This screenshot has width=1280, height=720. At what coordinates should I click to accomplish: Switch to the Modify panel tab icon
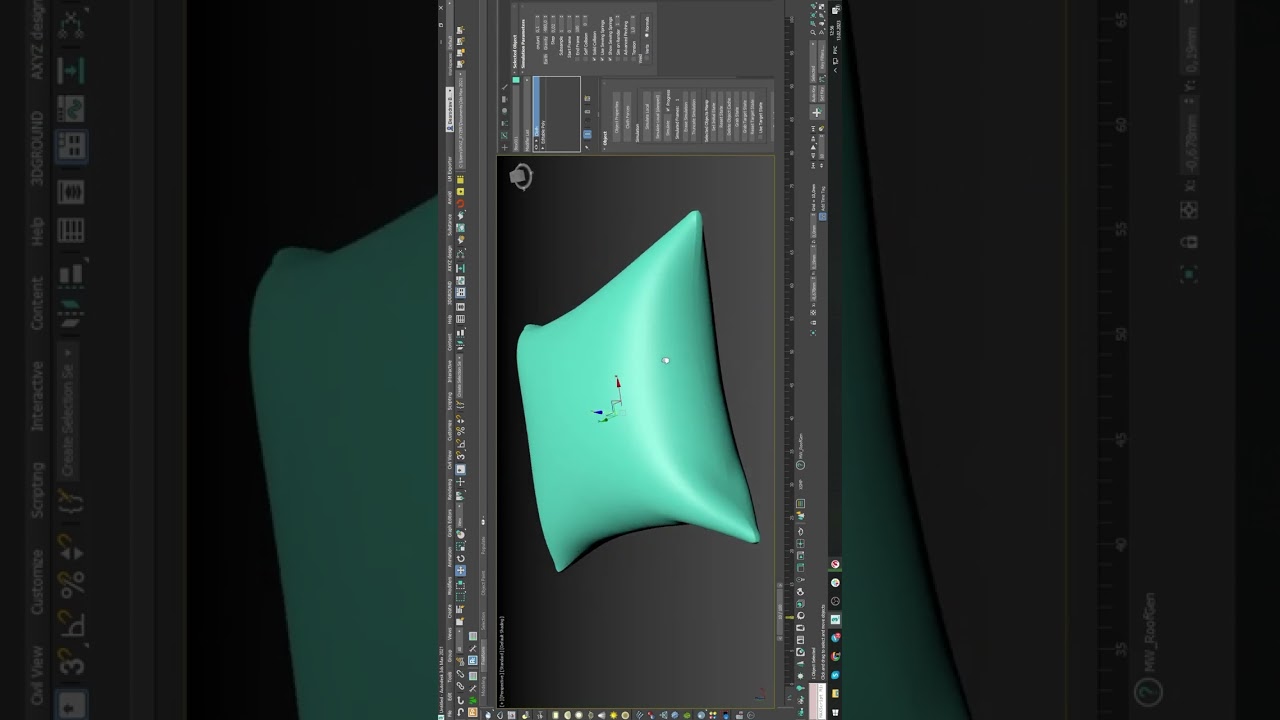505,134
